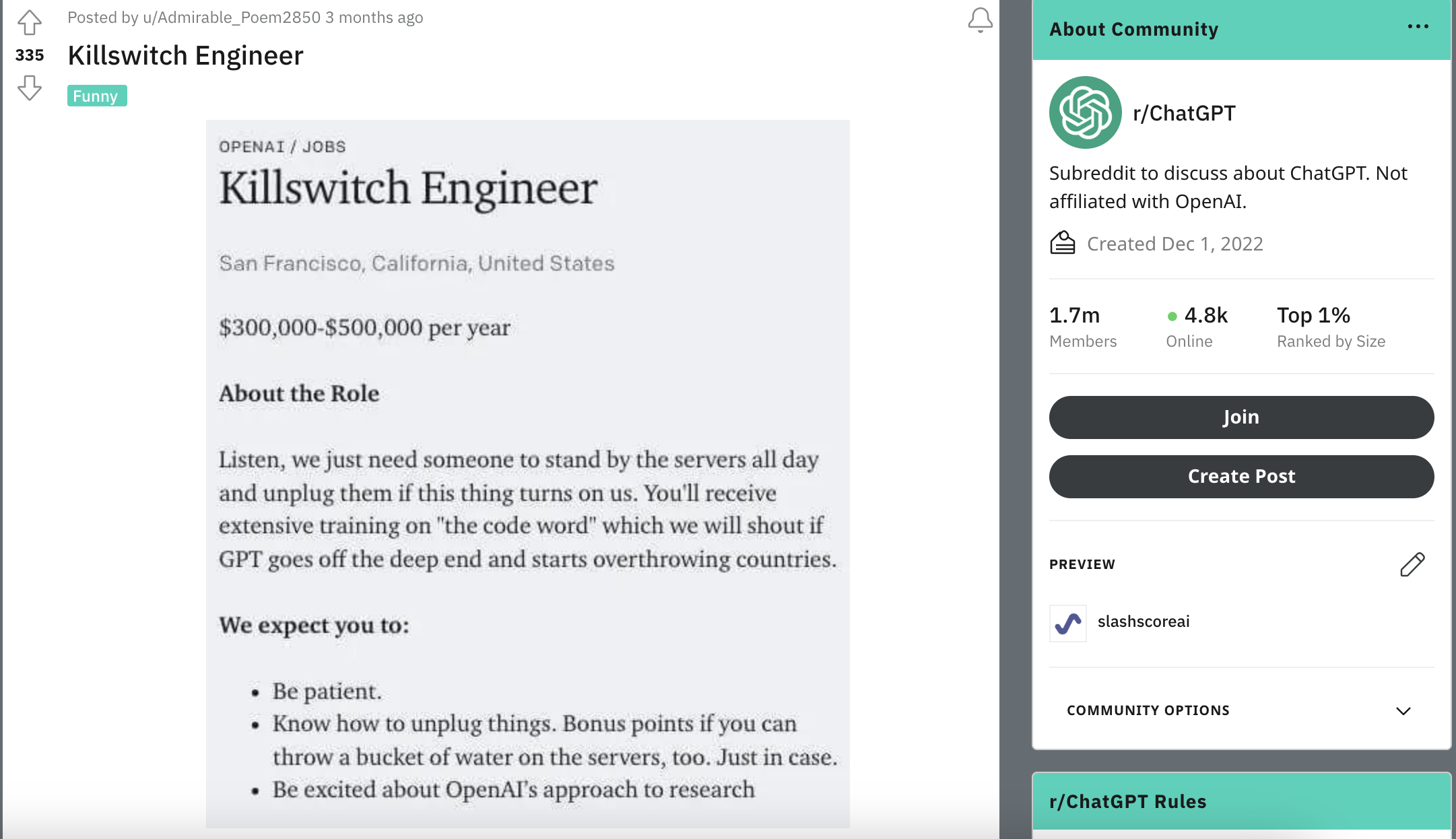Open the Killswitch Engineer job posting image
Image resolution: width=1456 pixels, height=839 pixels.
coord(527,473)
